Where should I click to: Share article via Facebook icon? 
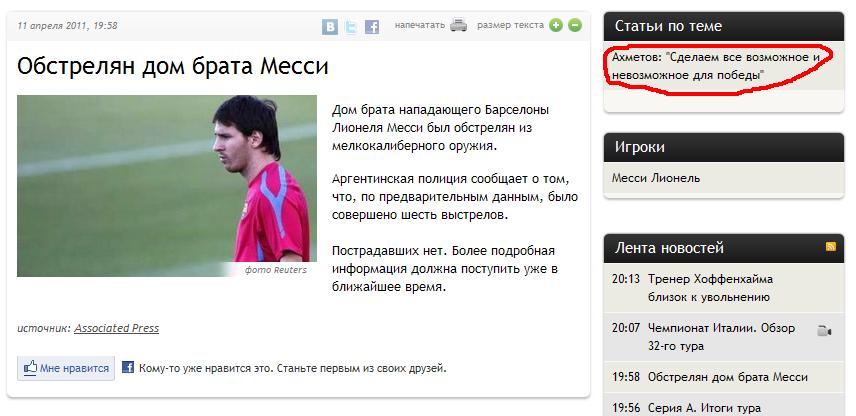point(372,27)
